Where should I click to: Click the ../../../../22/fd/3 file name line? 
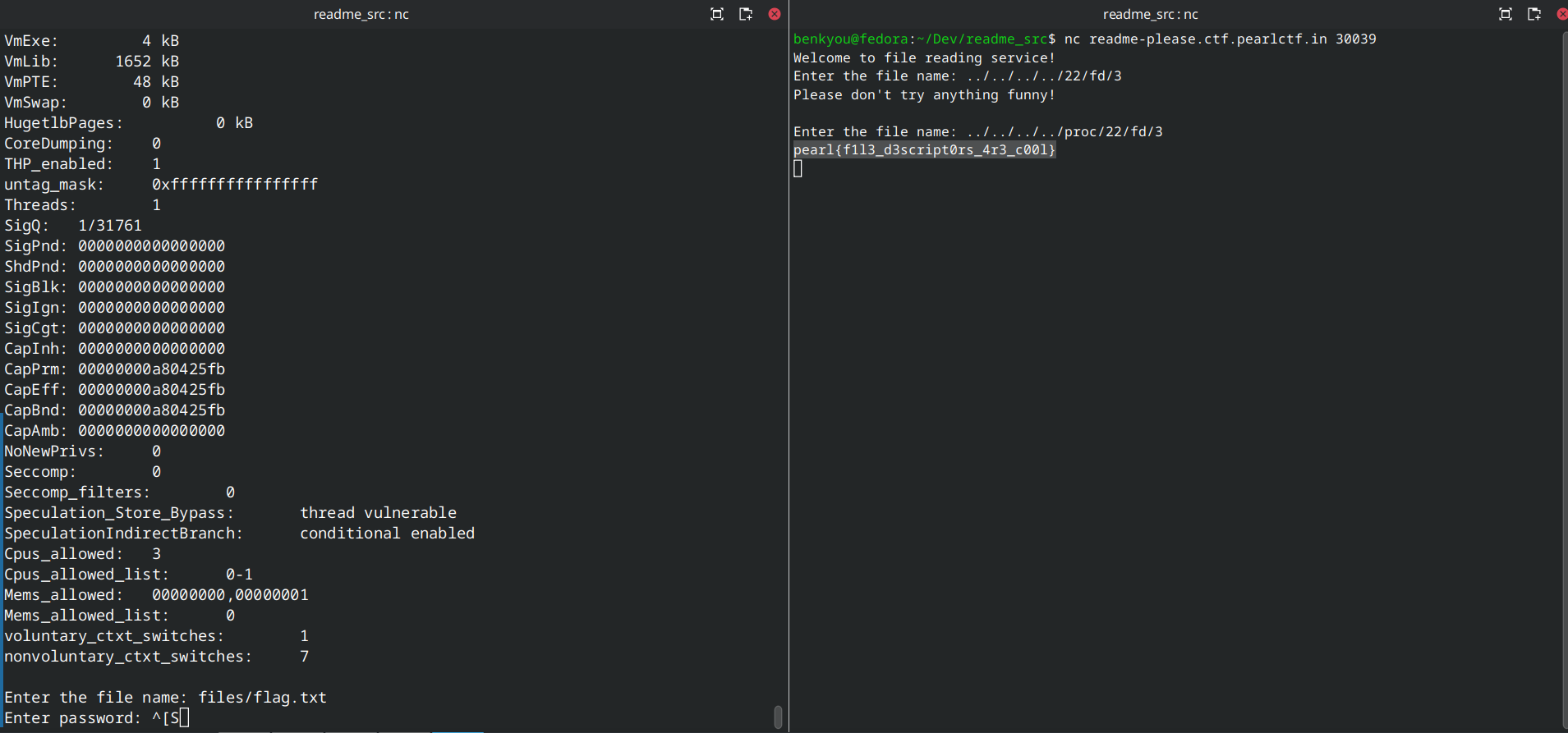(x=957, y=76)
